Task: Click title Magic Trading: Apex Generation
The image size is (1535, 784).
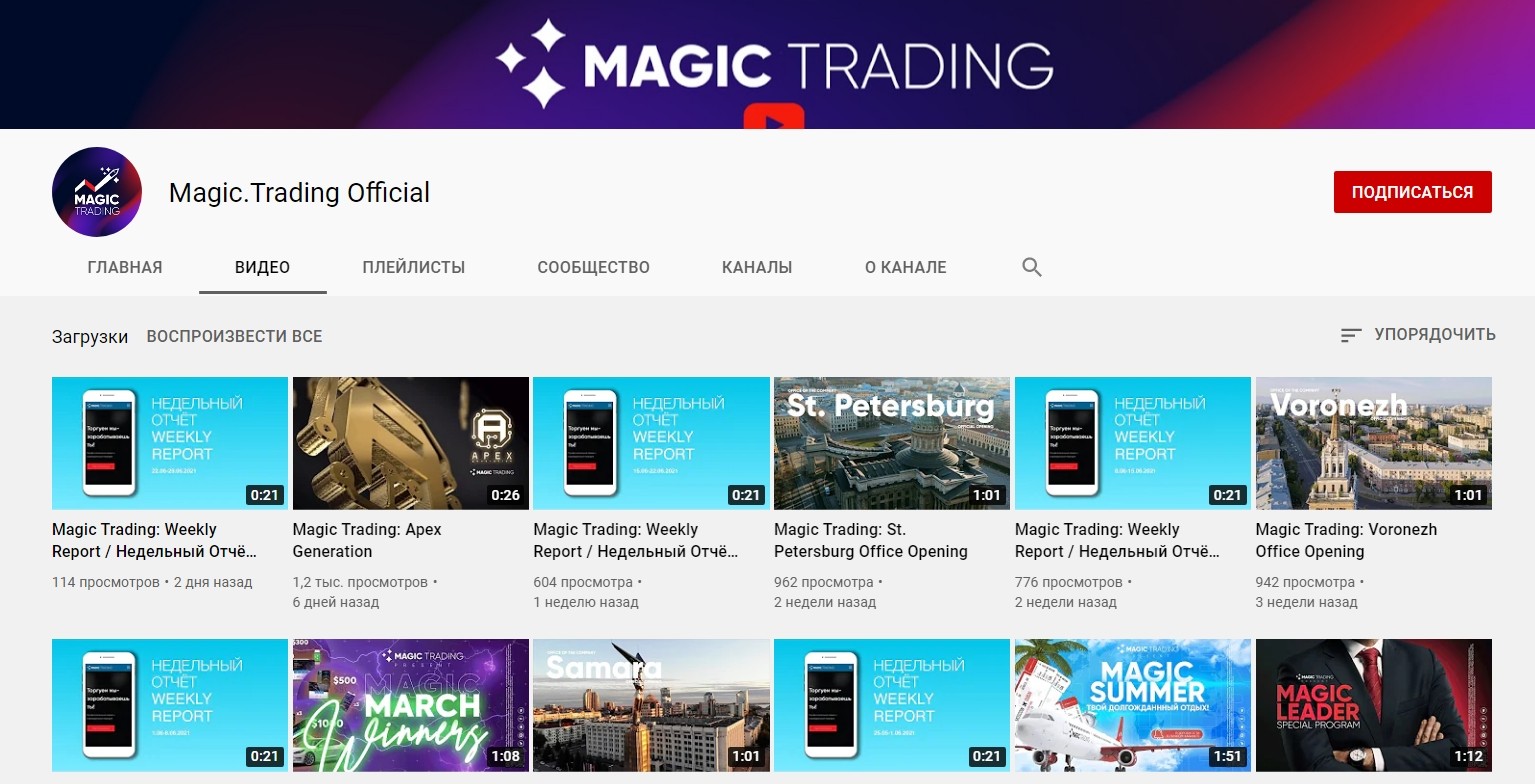Action: [367, 540]
